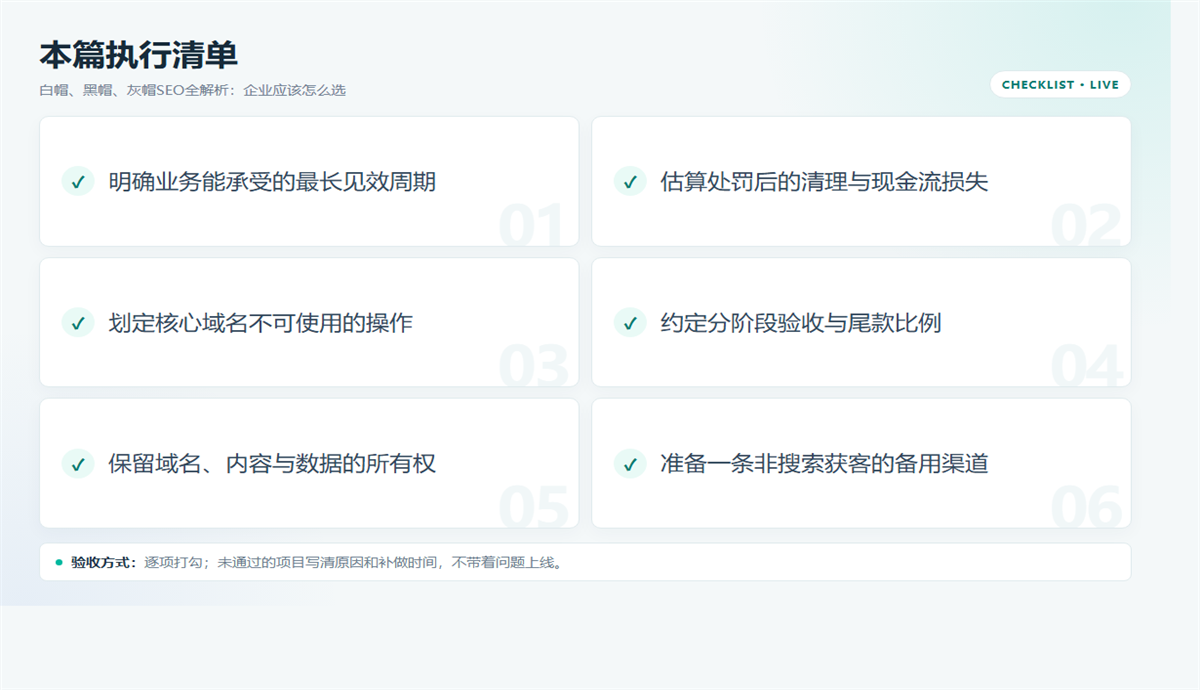The height and width of the screenshot is (690, 1200).
Task: Click the text 明确业务能承受的最长见效周期
Action: click(x=272, y=182)
